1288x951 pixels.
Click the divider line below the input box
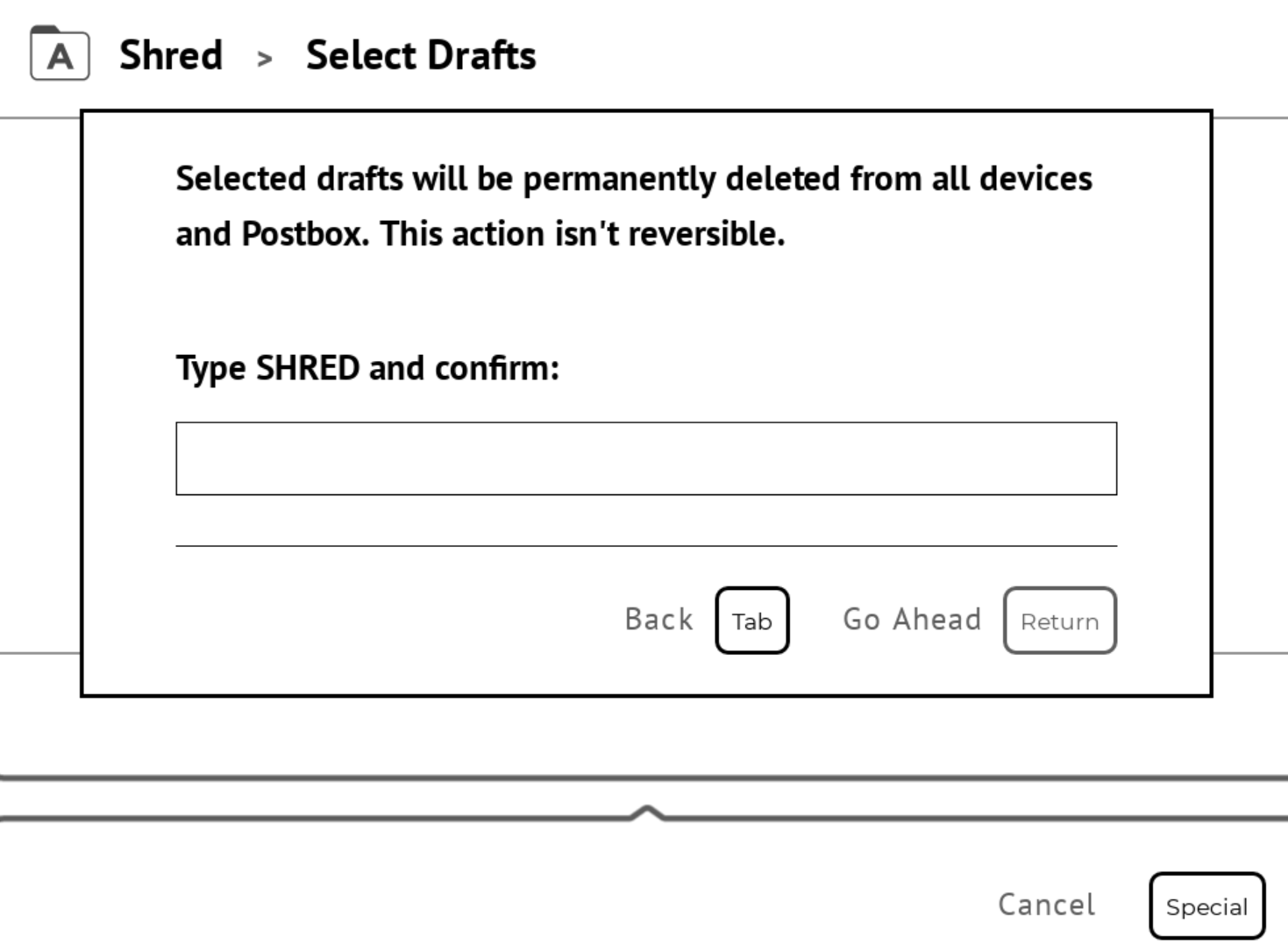click(x=646, y=546)
